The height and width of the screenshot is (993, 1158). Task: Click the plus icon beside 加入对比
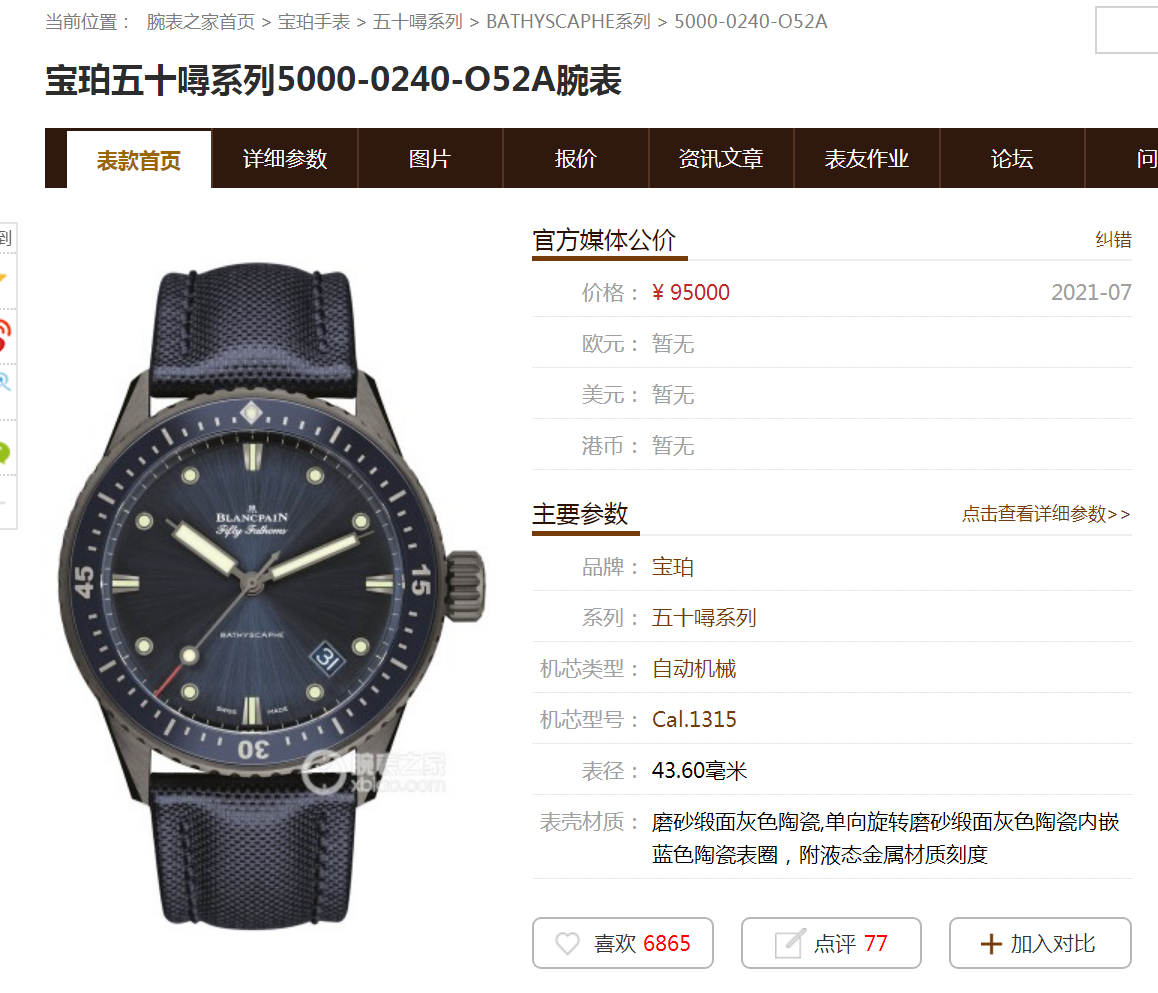pyautogui.click(x=990, y=944)
